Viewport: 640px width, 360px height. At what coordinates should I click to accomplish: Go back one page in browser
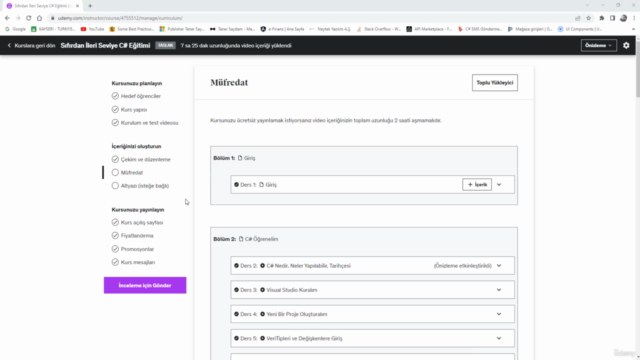point(7,18)
